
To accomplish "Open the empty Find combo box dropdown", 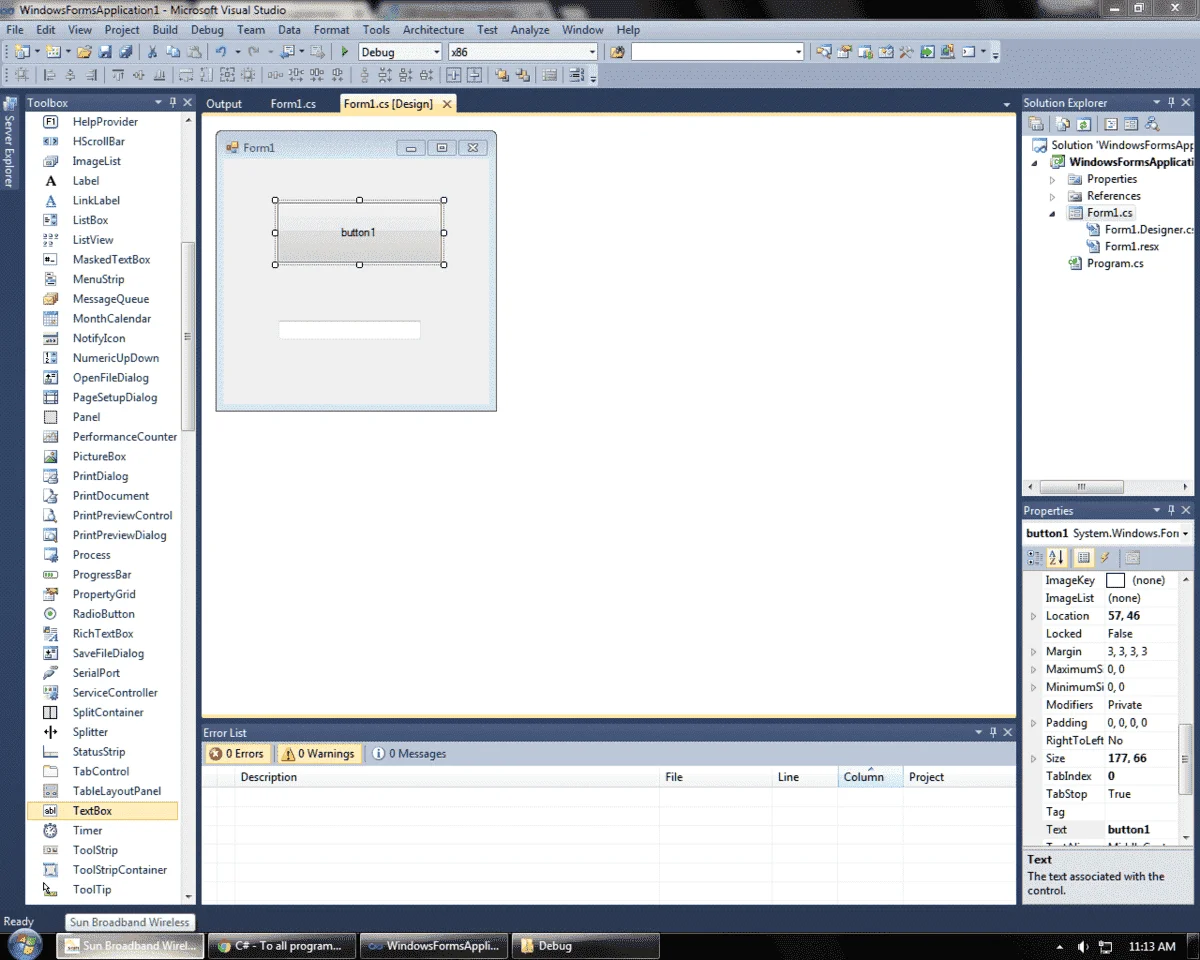I will [798, 52].
